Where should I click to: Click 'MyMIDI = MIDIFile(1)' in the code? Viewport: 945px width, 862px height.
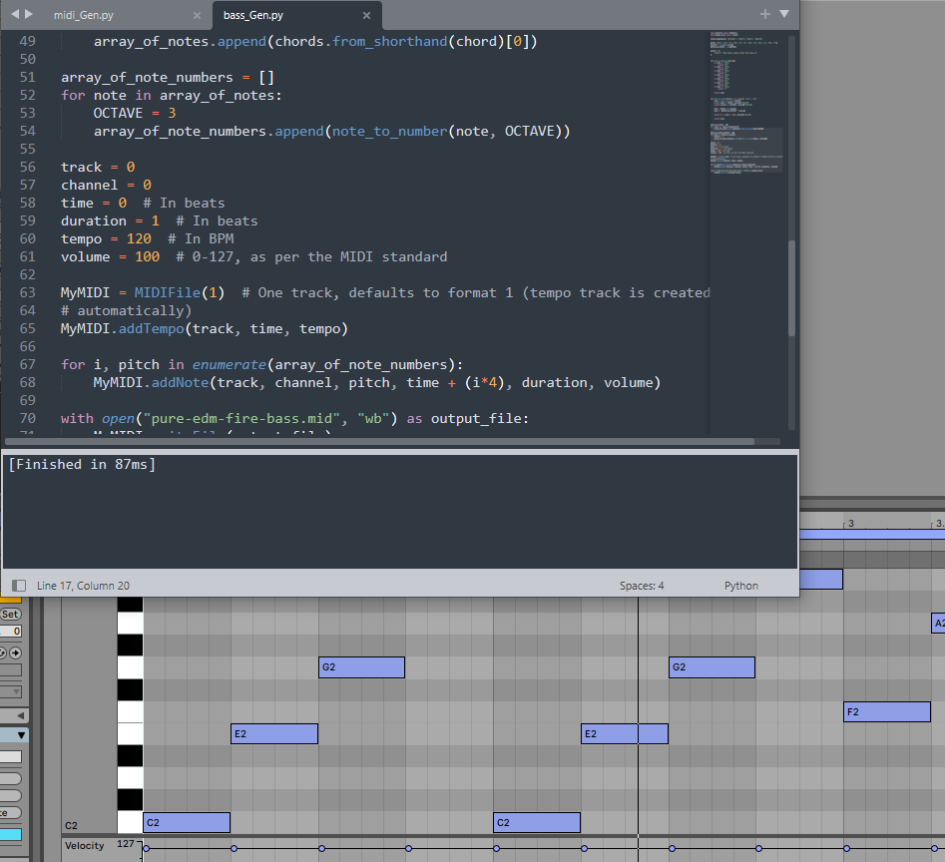click(143, 293)
